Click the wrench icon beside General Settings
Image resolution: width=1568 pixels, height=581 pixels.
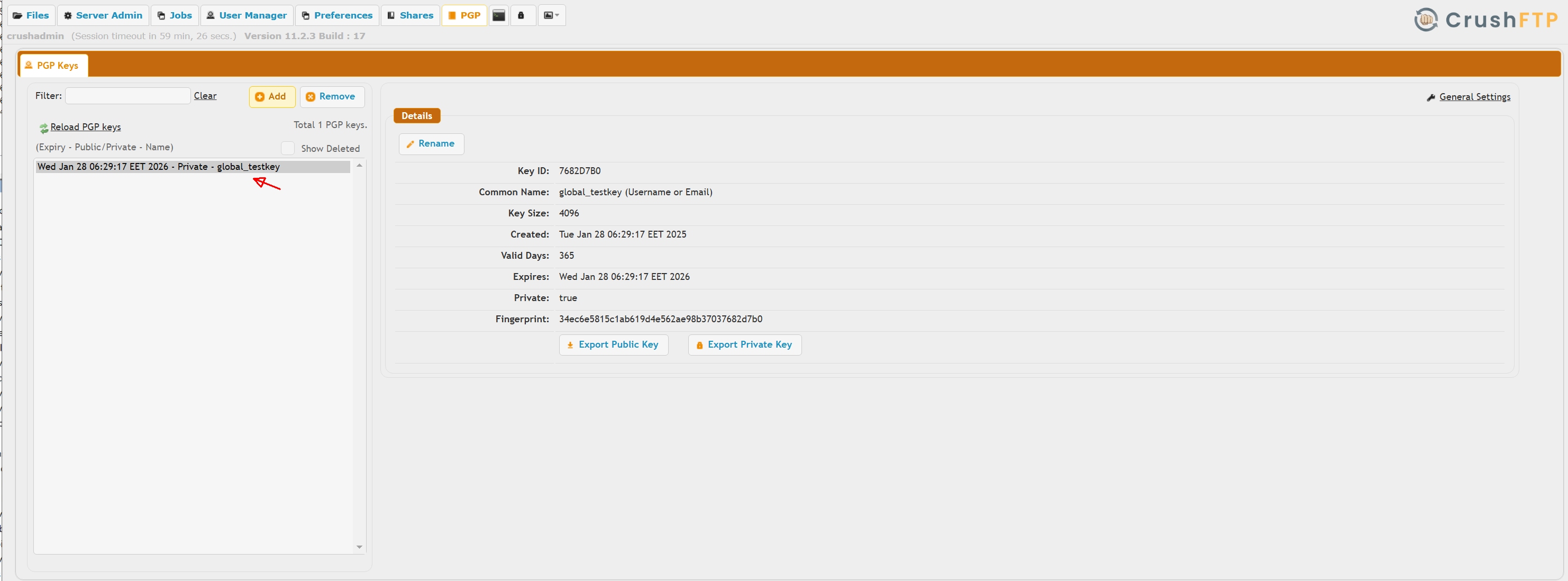coord(1430,97)
